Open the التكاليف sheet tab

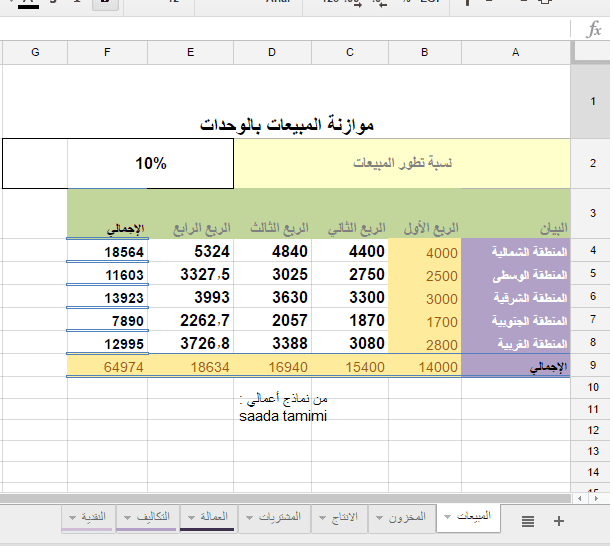click(x=151, y=517)
